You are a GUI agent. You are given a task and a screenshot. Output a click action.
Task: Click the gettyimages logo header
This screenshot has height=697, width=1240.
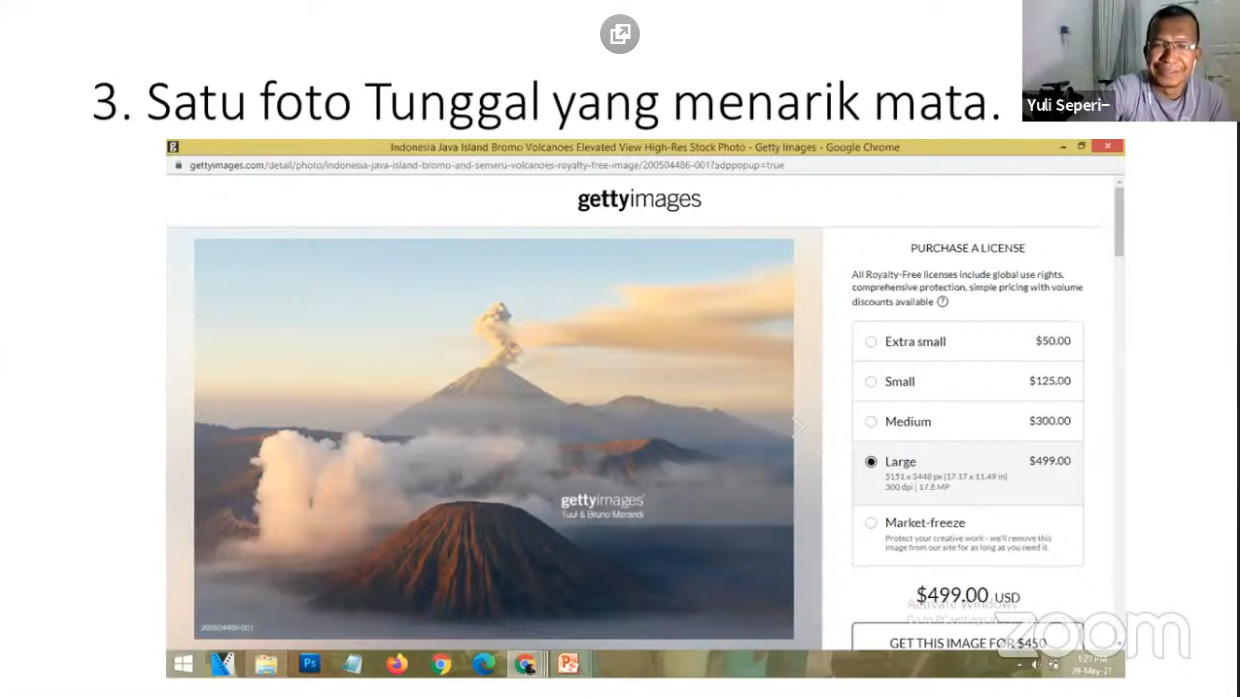point(639,200)
